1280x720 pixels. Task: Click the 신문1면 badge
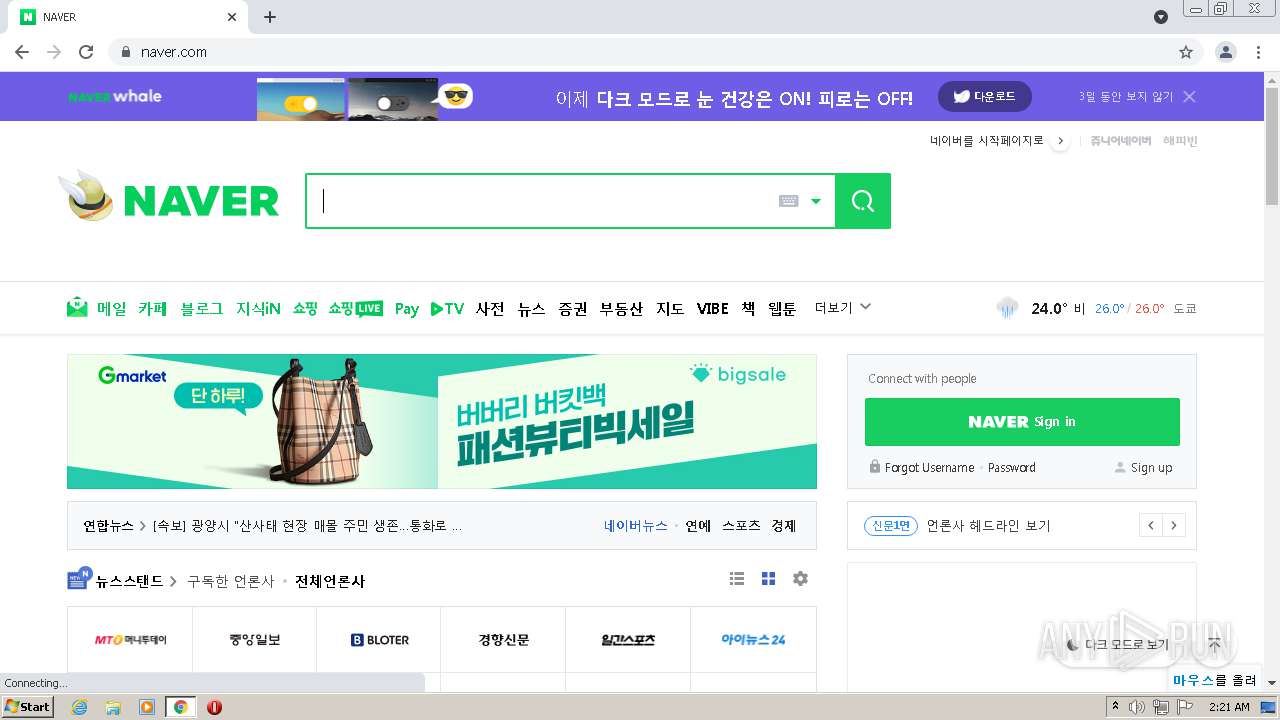click(x=891, y=525)
